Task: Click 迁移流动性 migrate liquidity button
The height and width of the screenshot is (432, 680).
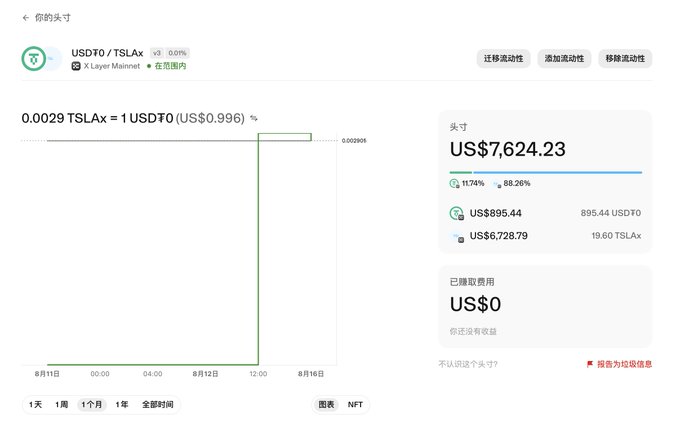Action: (503, 59)
